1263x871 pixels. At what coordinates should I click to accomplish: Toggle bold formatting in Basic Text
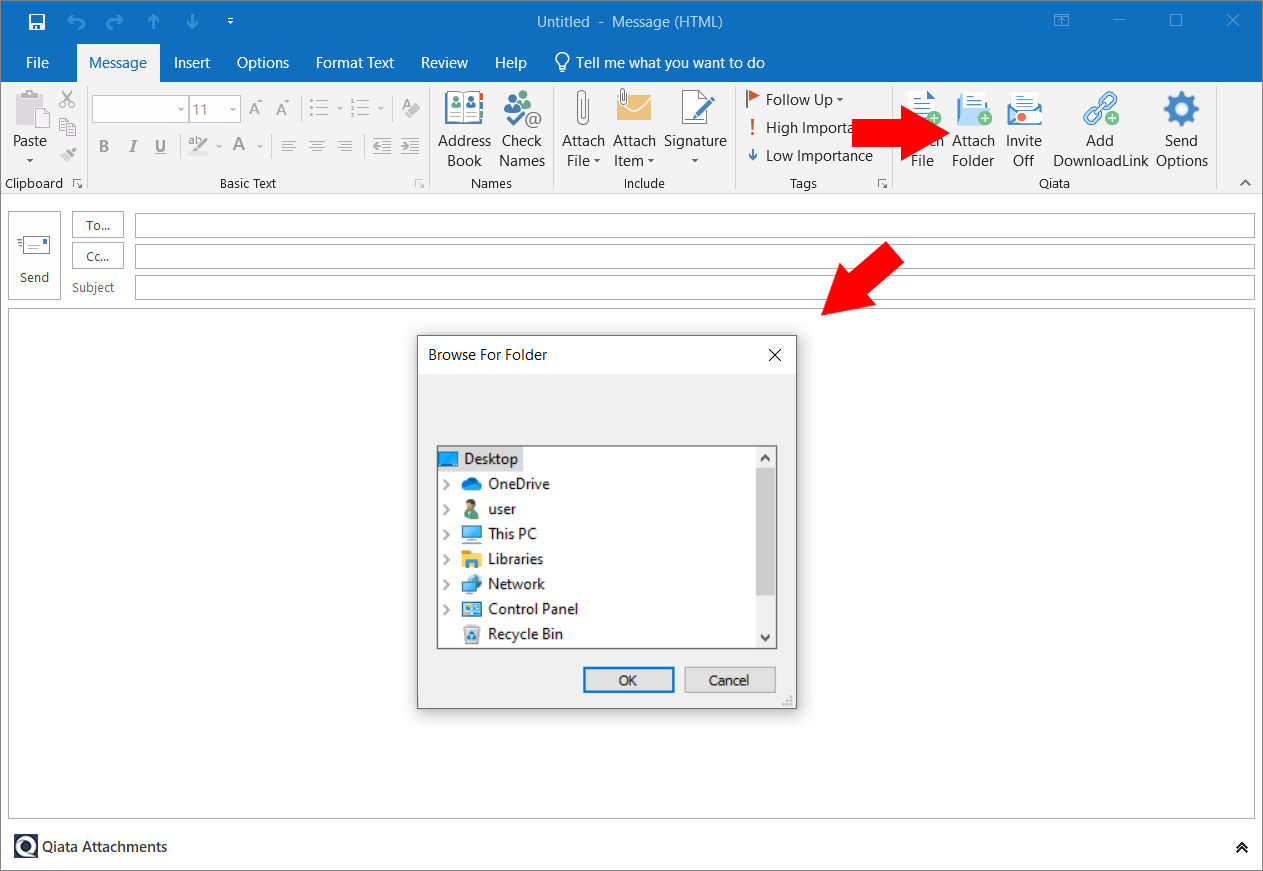(104, 146)
